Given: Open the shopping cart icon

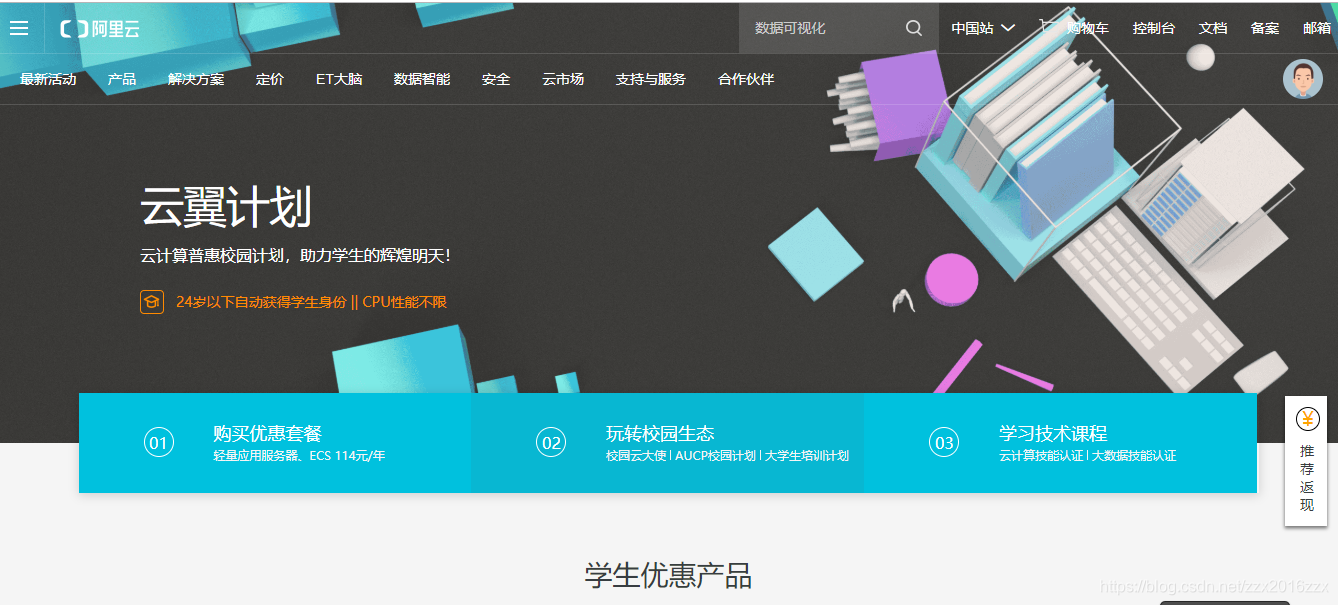Looking at the screenshot, I should point(1048,27).
